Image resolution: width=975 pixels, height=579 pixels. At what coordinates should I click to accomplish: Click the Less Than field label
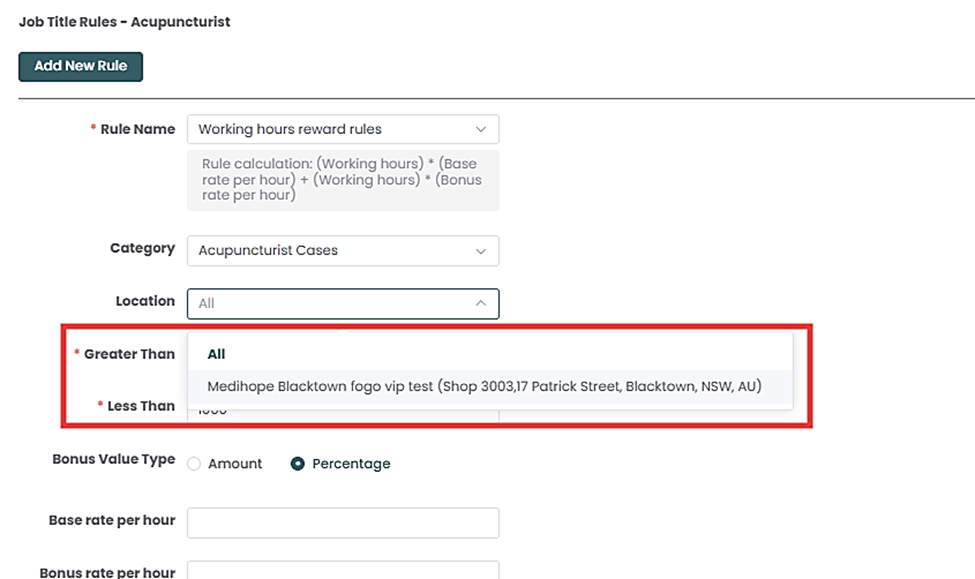coord(140,405)
